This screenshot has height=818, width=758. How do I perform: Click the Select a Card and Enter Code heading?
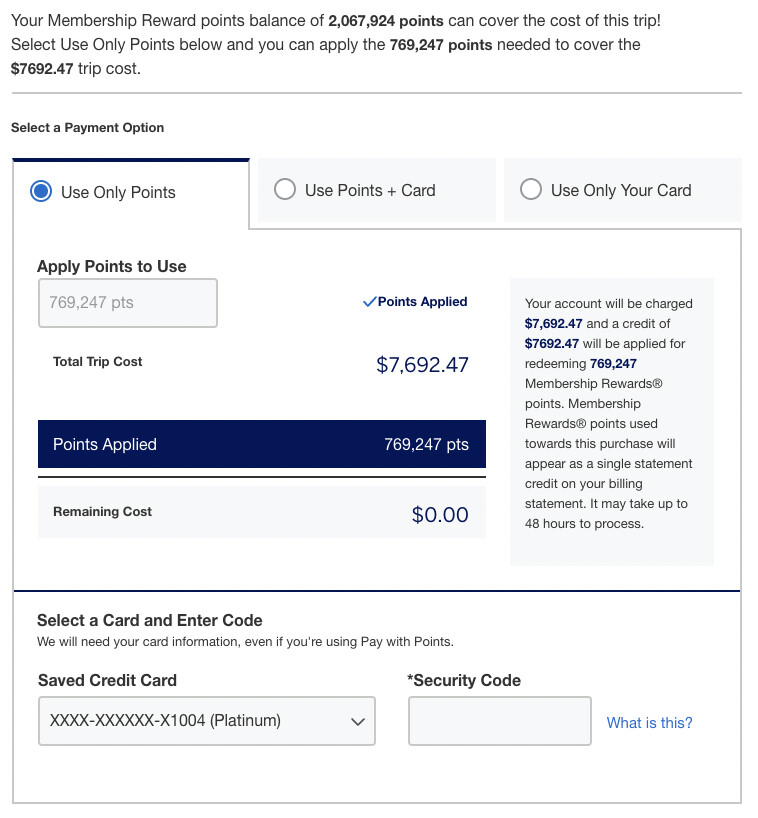149,620
